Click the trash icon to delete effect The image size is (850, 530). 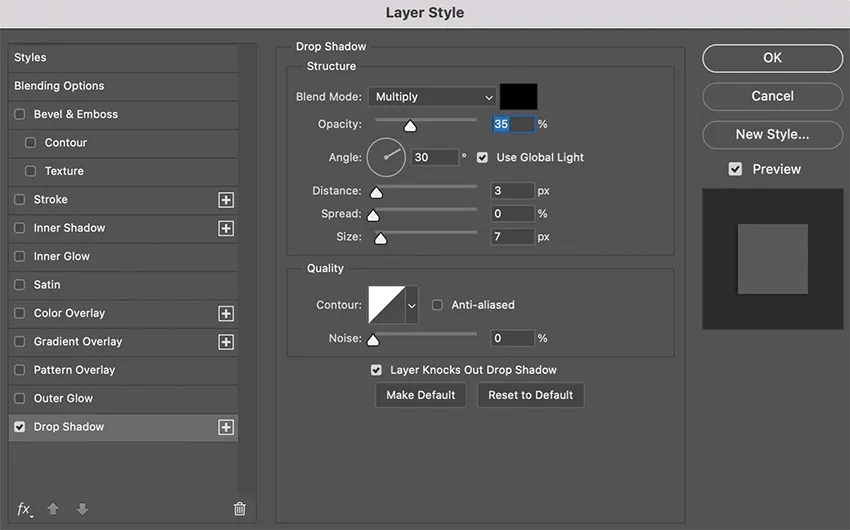coord(239,509)
